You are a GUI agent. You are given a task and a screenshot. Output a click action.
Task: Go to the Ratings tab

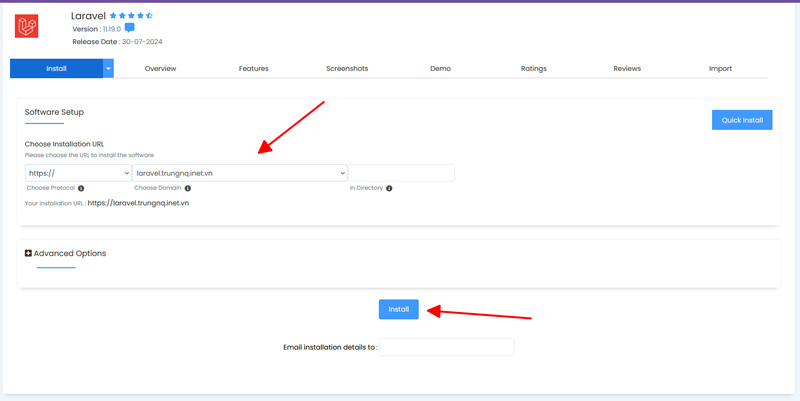[x=534, y=68]
